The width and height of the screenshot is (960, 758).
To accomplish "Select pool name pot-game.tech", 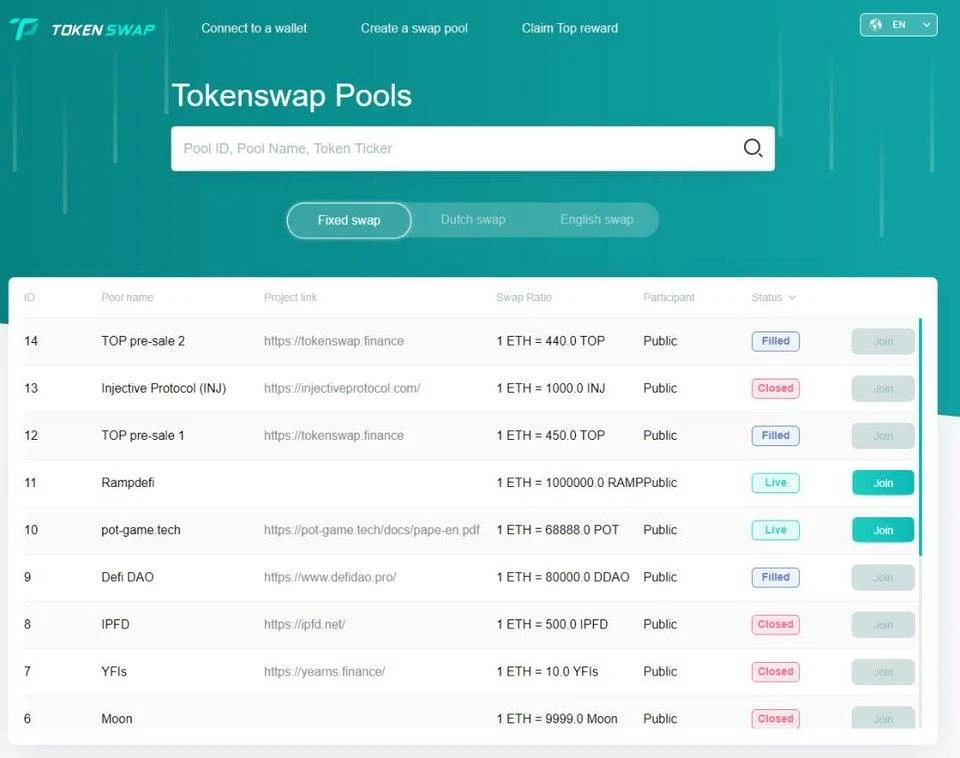I will coord(141,530).
